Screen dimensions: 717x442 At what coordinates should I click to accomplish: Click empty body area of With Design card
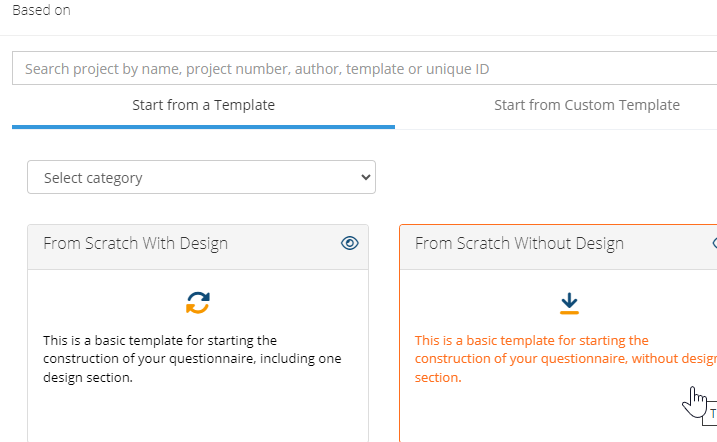(198, 415)
